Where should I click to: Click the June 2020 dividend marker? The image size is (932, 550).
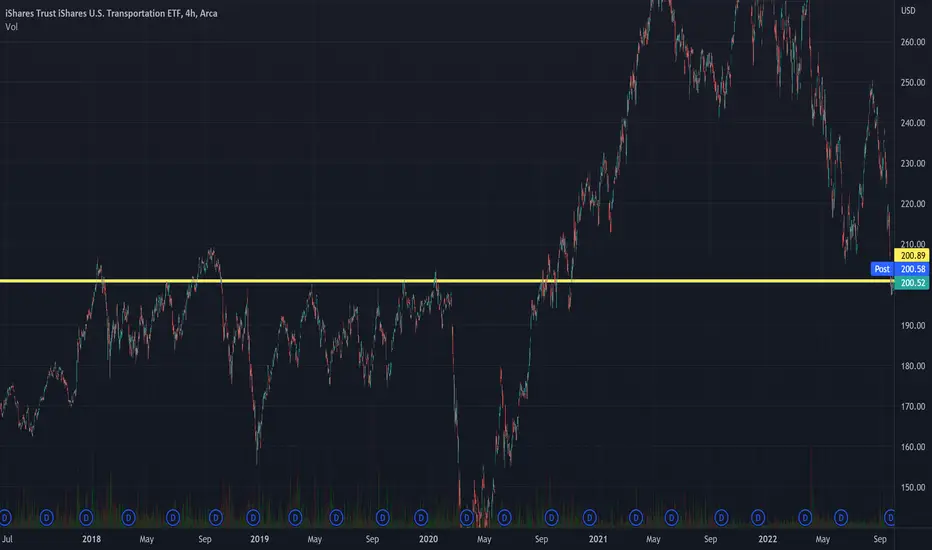tap(505, 518)
